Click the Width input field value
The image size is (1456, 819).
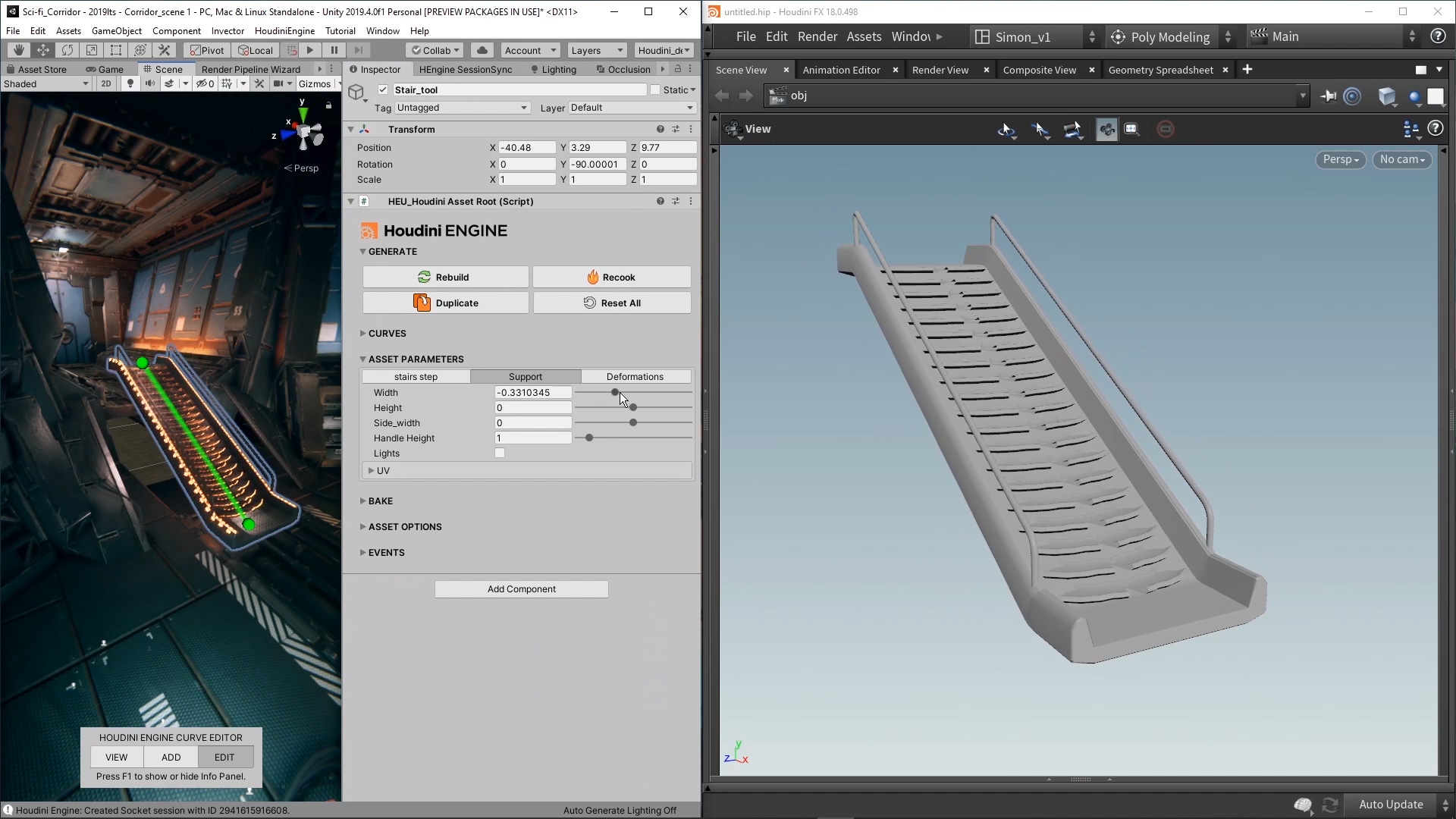pyautogui.click(x=533, y=392)
